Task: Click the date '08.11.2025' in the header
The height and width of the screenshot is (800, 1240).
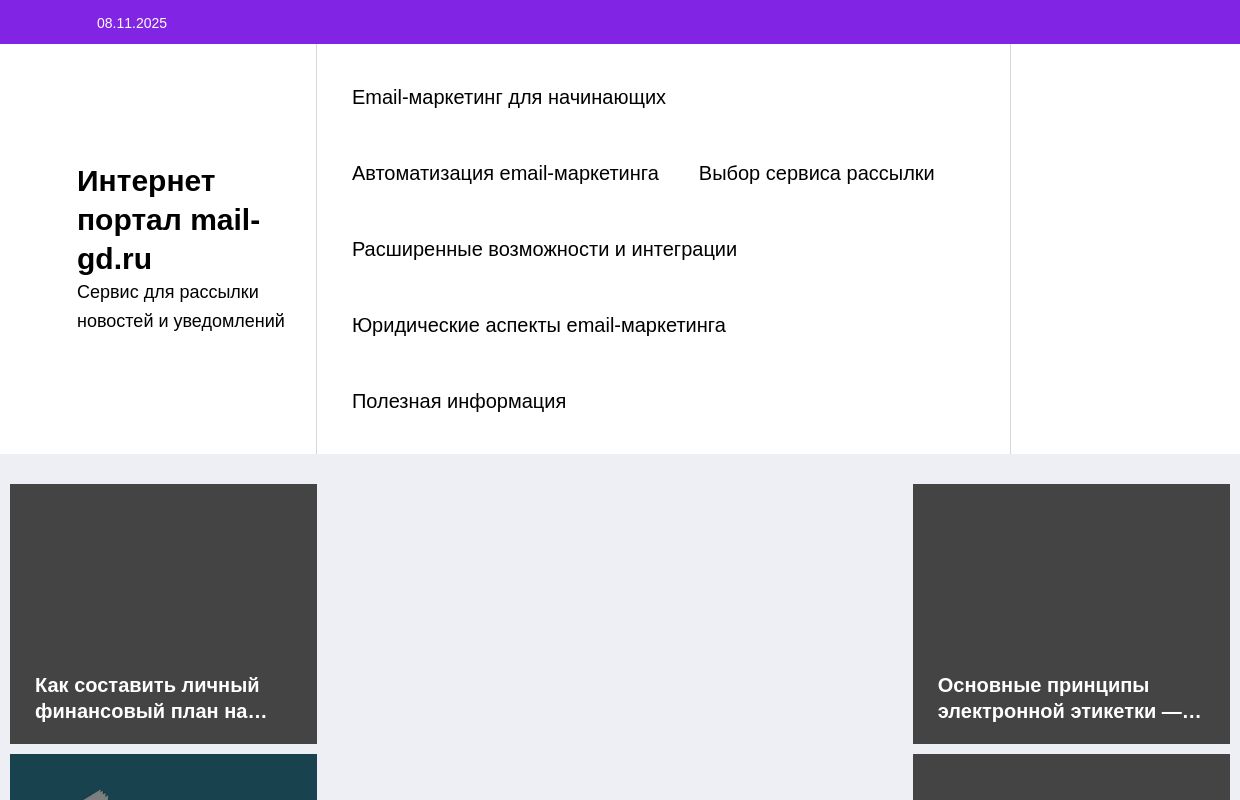Action: point(132,23)
